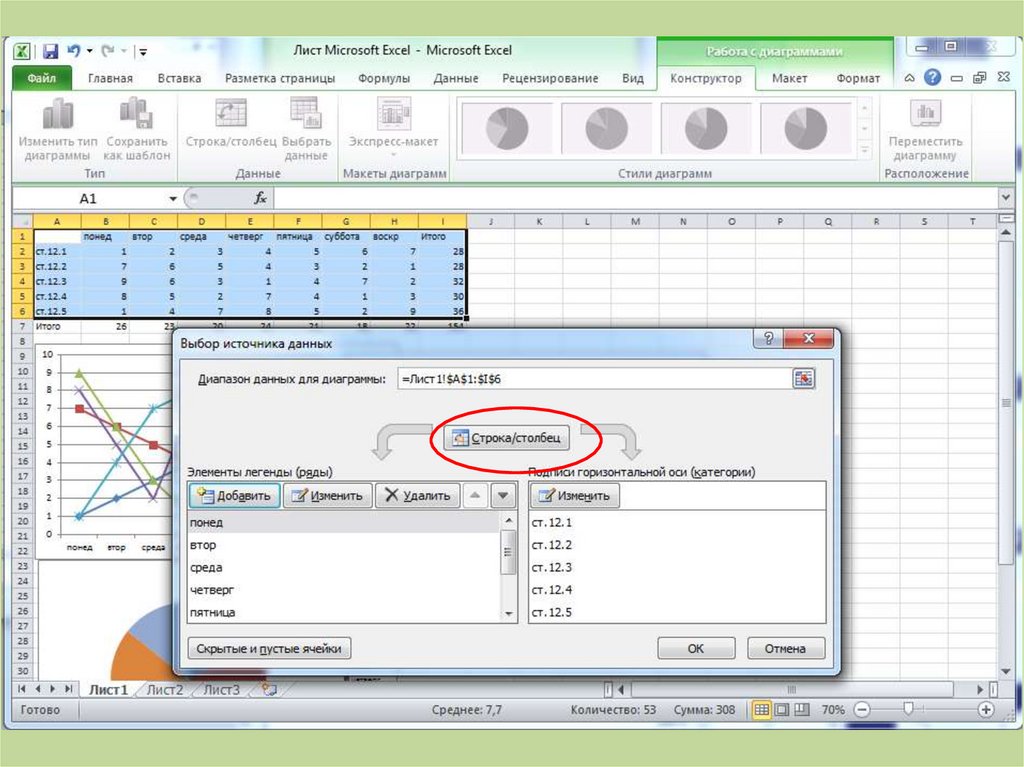The image size is (1024, 767).
Task: Open the Файл tab
Action: (x=42, y=78)
